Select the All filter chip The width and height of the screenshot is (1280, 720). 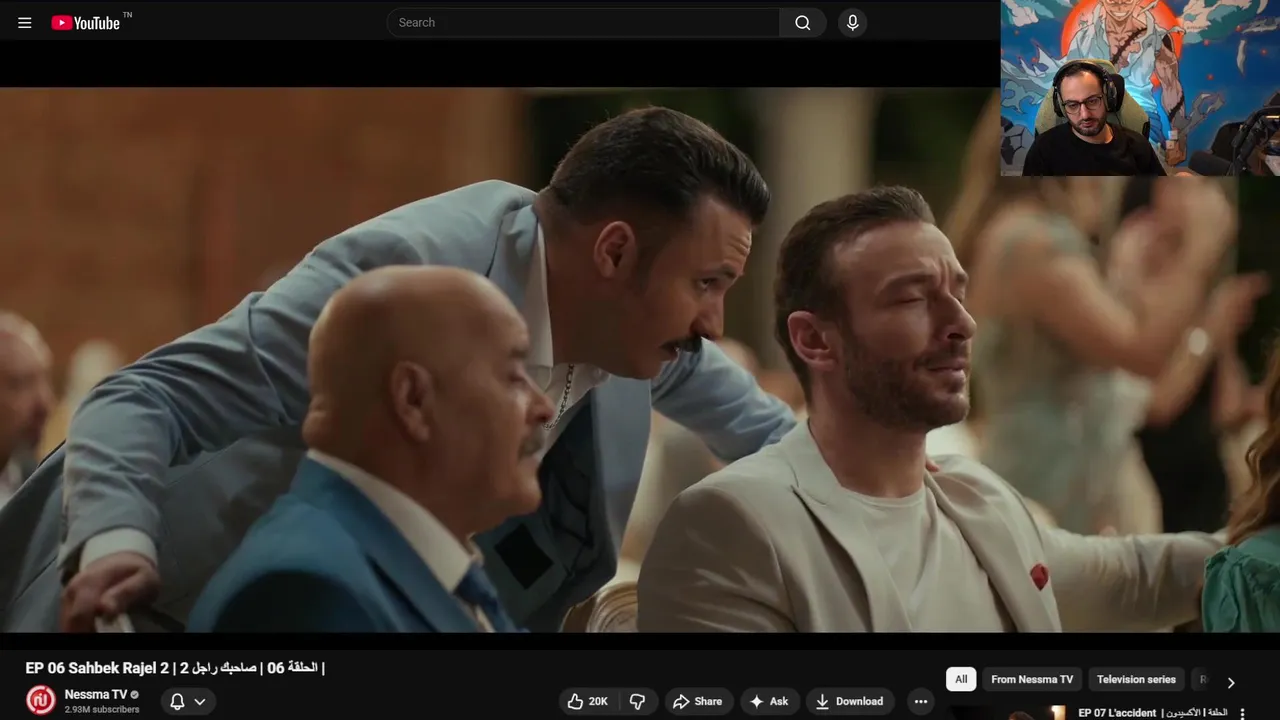coord(961,680)
